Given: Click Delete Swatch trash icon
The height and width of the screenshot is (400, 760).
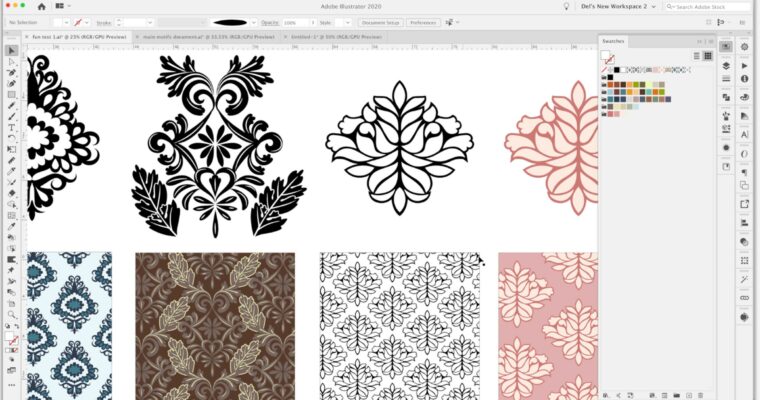Looking at the screenshot, I should [x=701, y=396].
